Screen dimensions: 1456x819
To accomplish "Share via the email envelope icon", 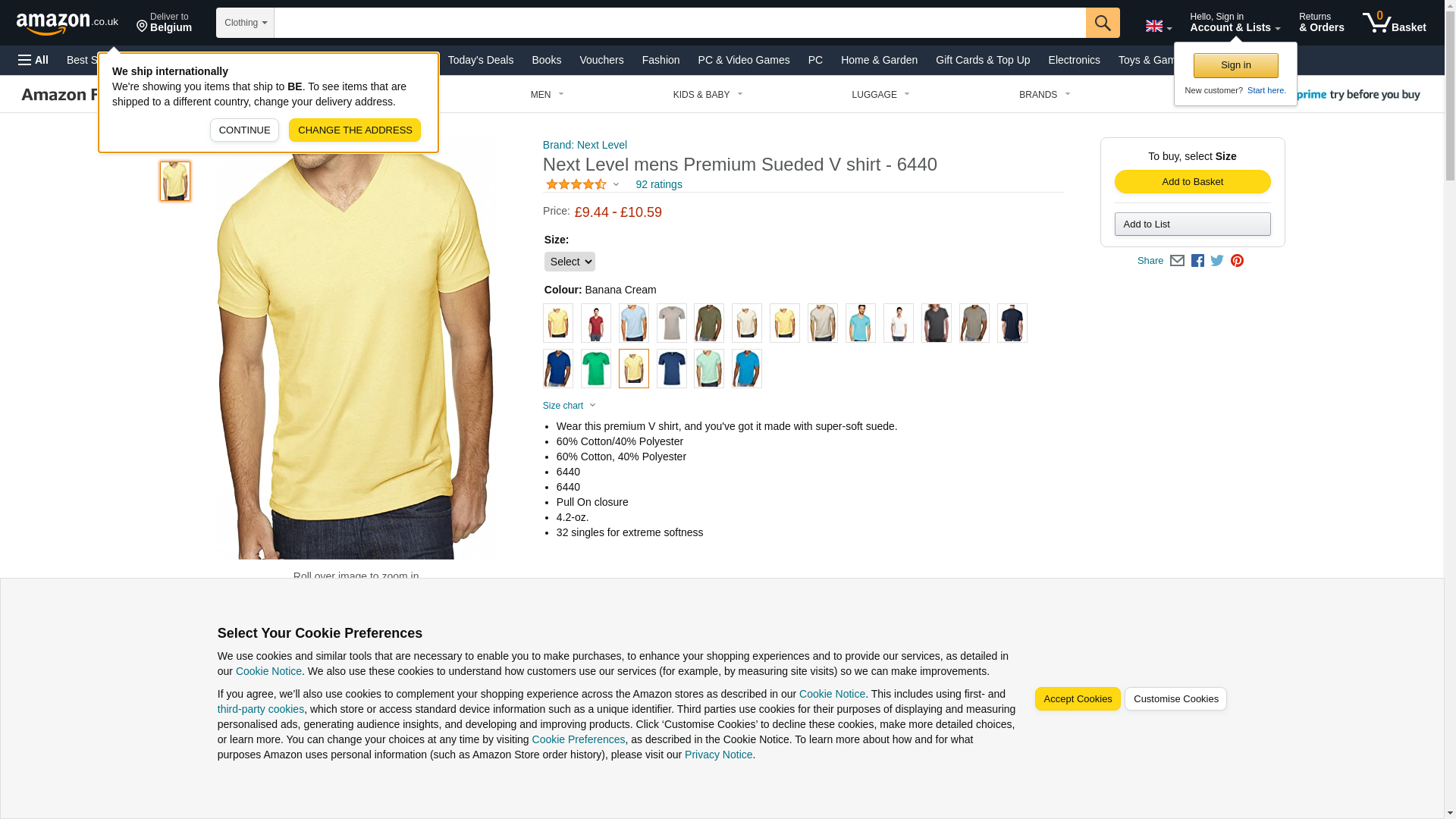I will coord(1177,260).
